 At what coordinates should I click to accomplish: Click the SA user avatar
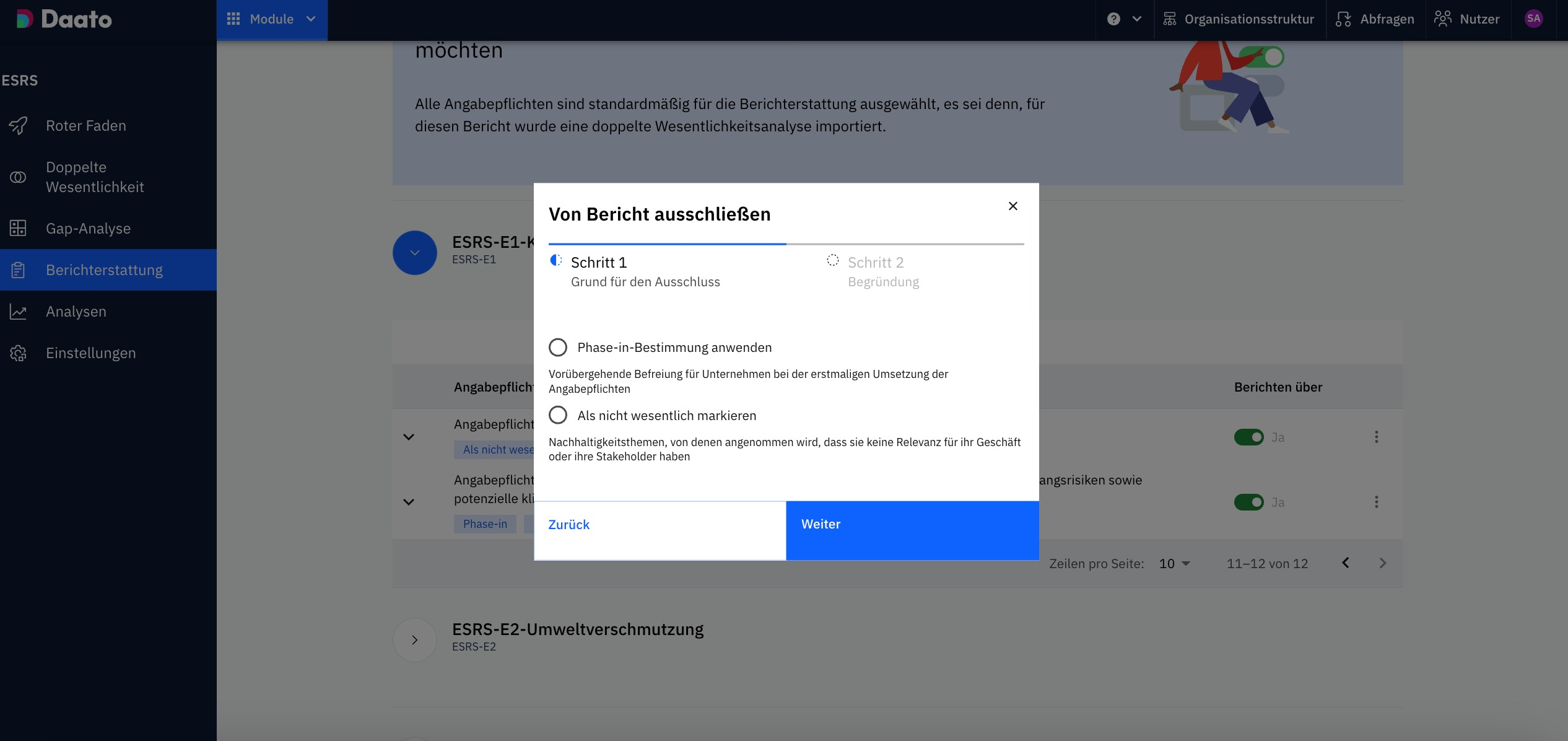coord(1533,19)
